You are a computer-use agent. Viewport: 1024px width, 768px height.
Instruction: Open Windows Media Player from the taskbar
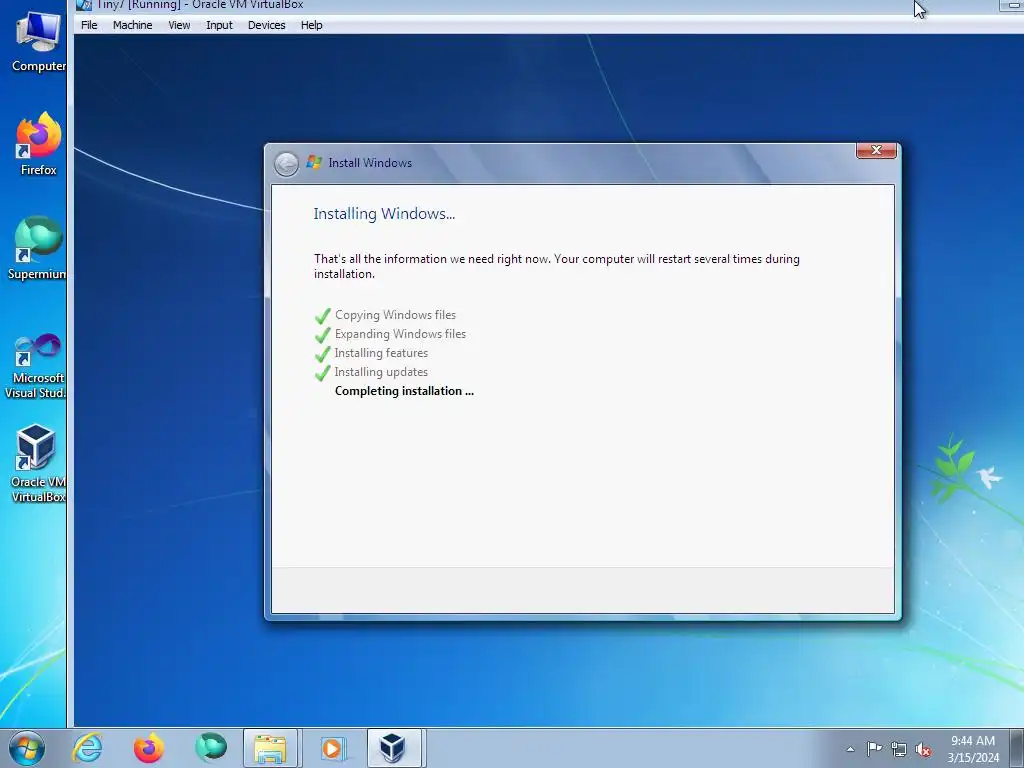point(332,748)
